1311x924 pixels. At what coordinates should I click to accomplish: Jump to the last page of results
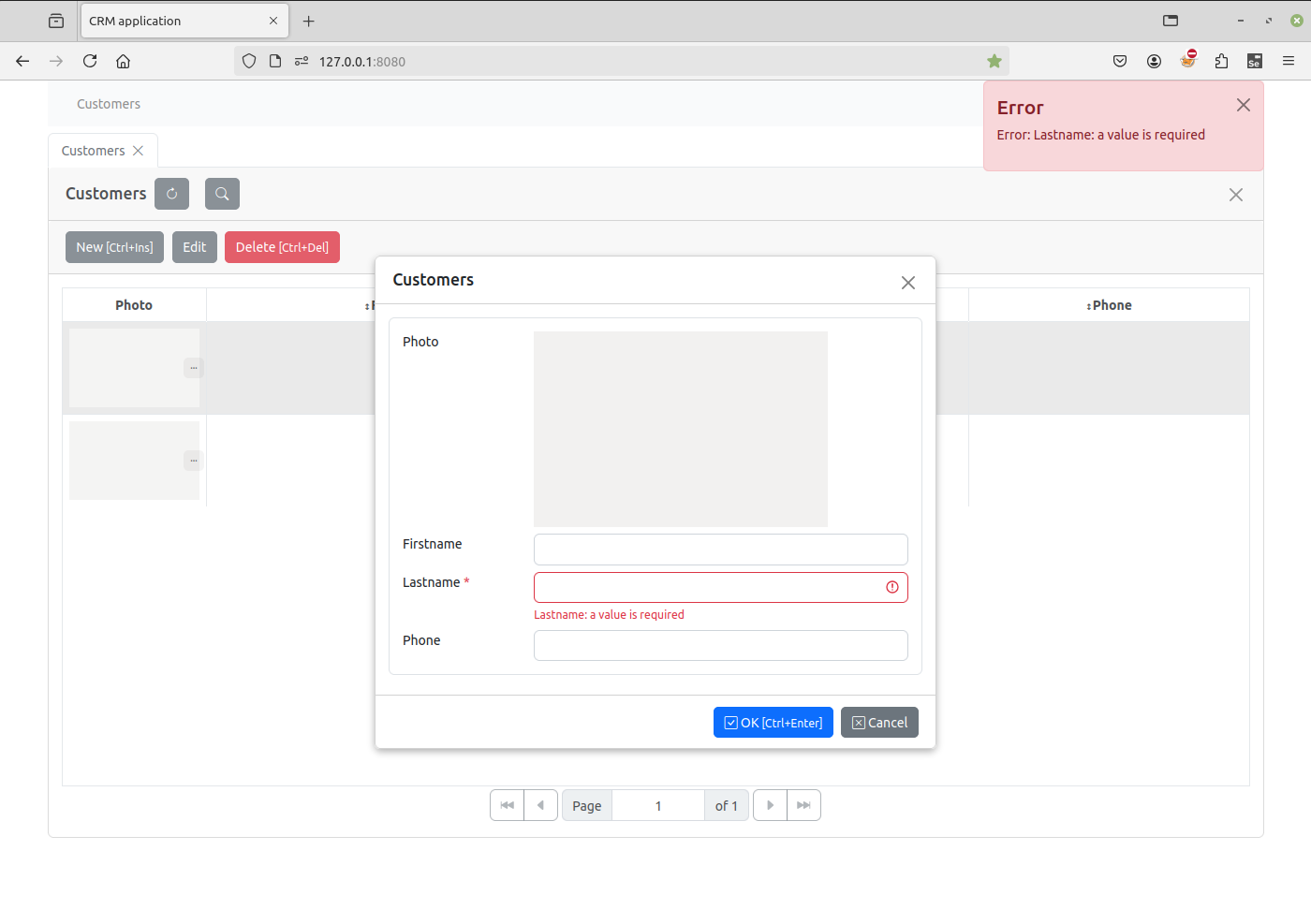pyautogui.click(x=803, y=805)
